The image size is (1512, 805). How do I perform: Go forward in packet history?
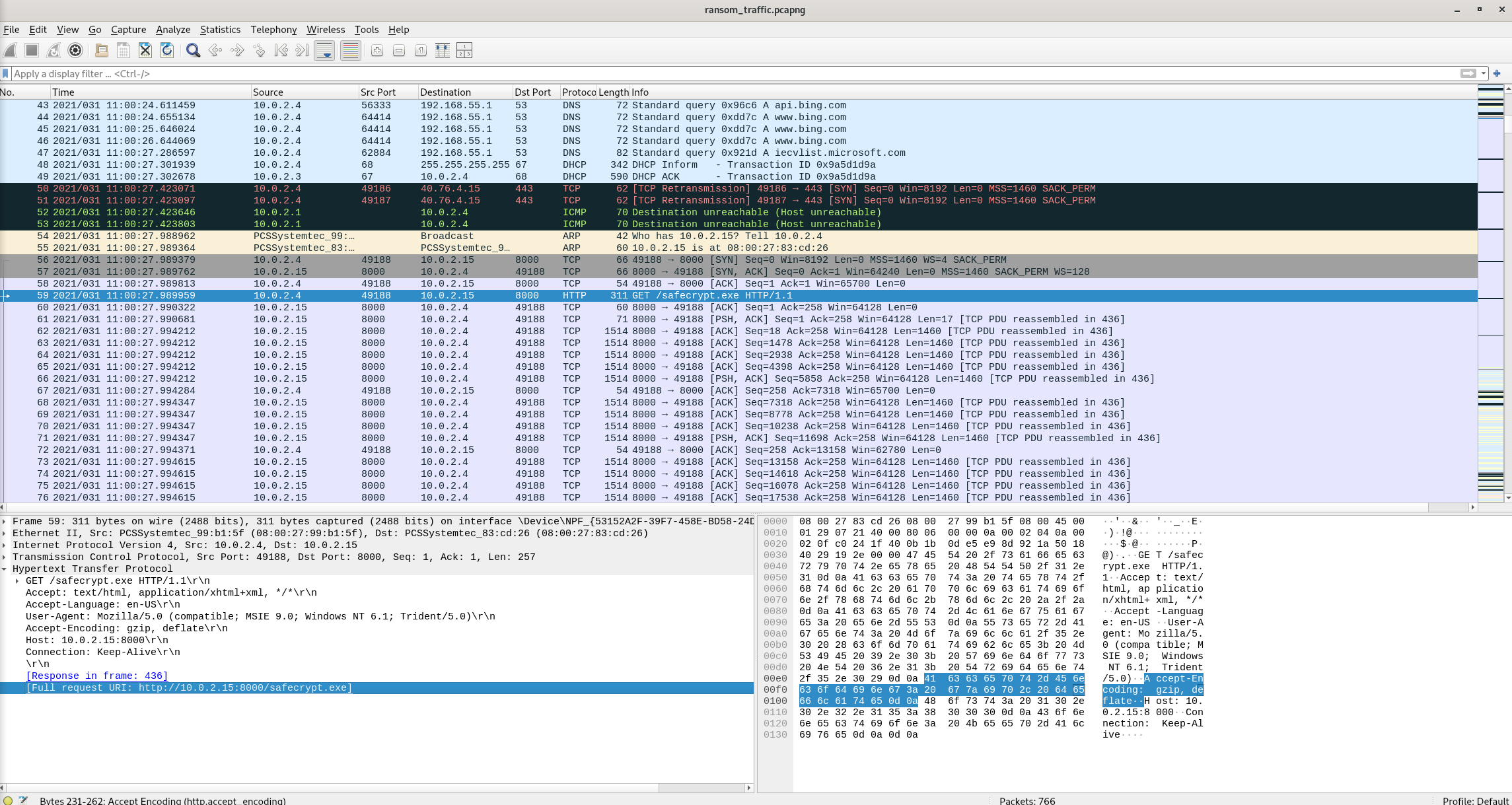pyautogui.click(x=236, y=50)
